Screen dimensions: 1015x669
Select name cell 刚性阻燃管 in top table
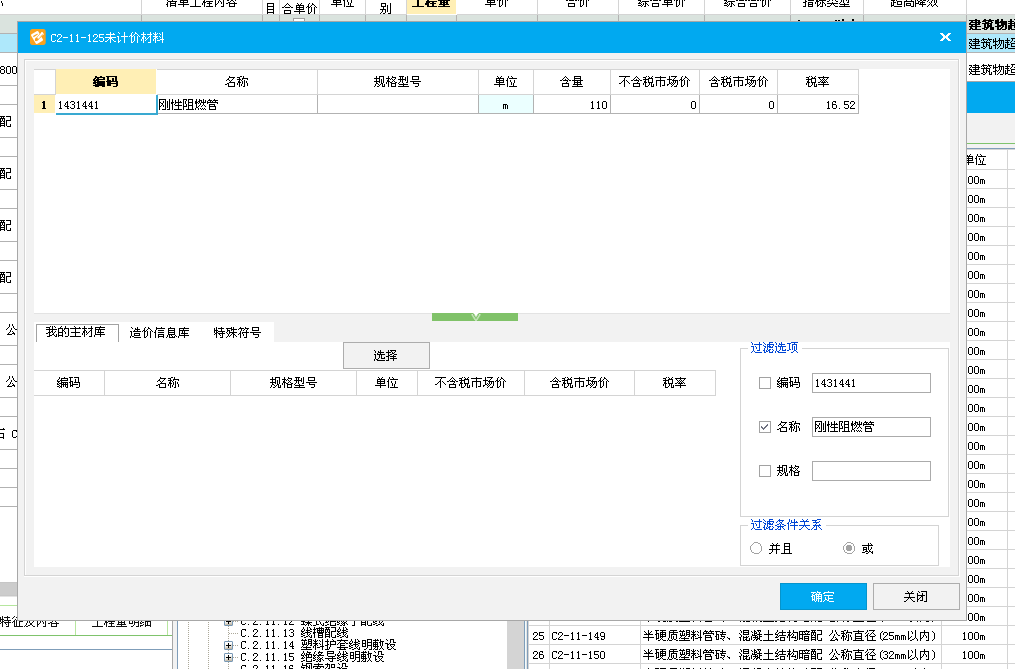237,105
